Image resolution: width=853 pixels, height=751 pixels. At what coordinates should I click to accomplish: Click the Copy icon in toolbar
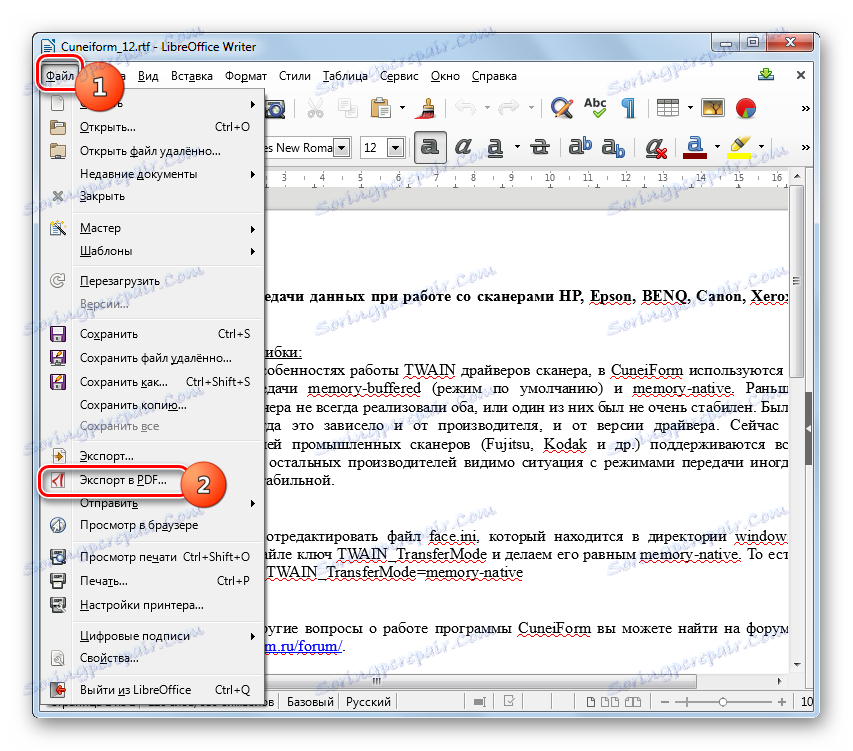pos(348,108)
